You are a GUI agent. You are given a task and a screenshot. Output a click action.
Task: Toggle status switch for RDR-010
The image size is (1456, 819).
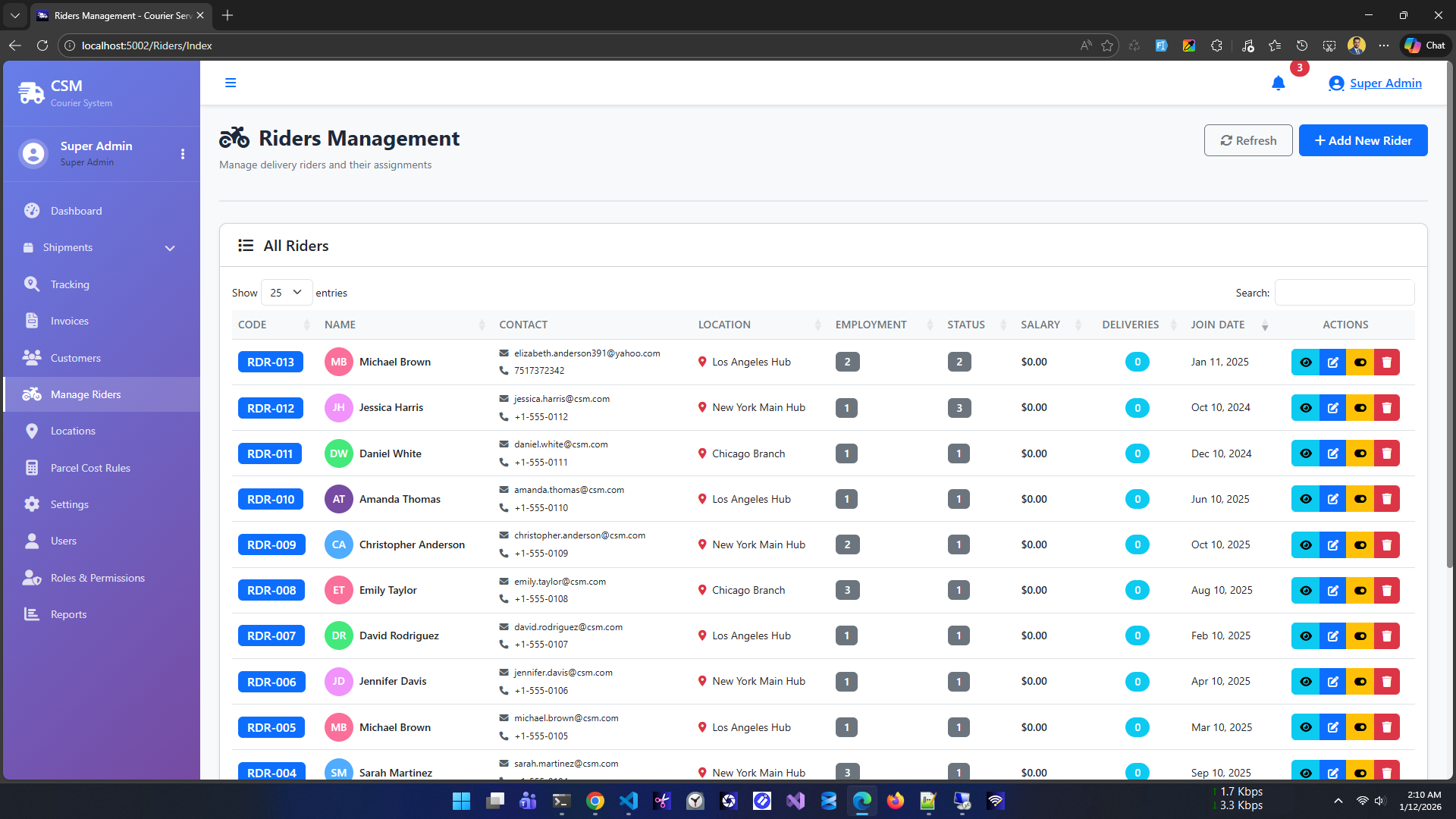1360,500
